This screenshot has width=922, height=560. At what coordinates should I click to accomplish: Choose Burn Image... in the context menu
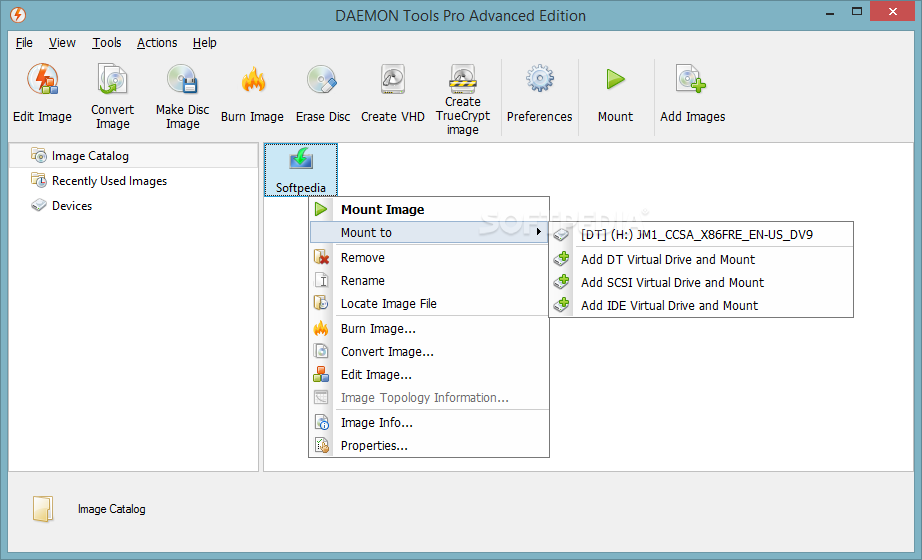click(x=429, y=329)
